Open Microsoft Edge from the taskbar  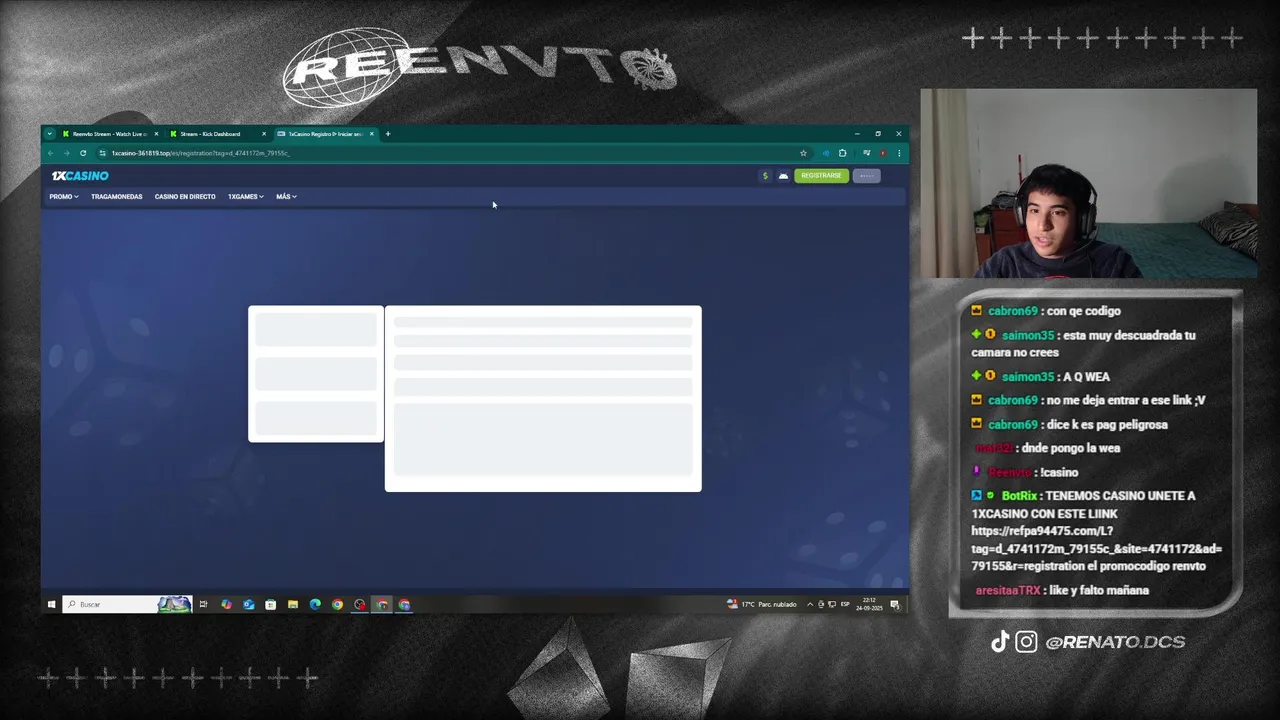point(315,604)
